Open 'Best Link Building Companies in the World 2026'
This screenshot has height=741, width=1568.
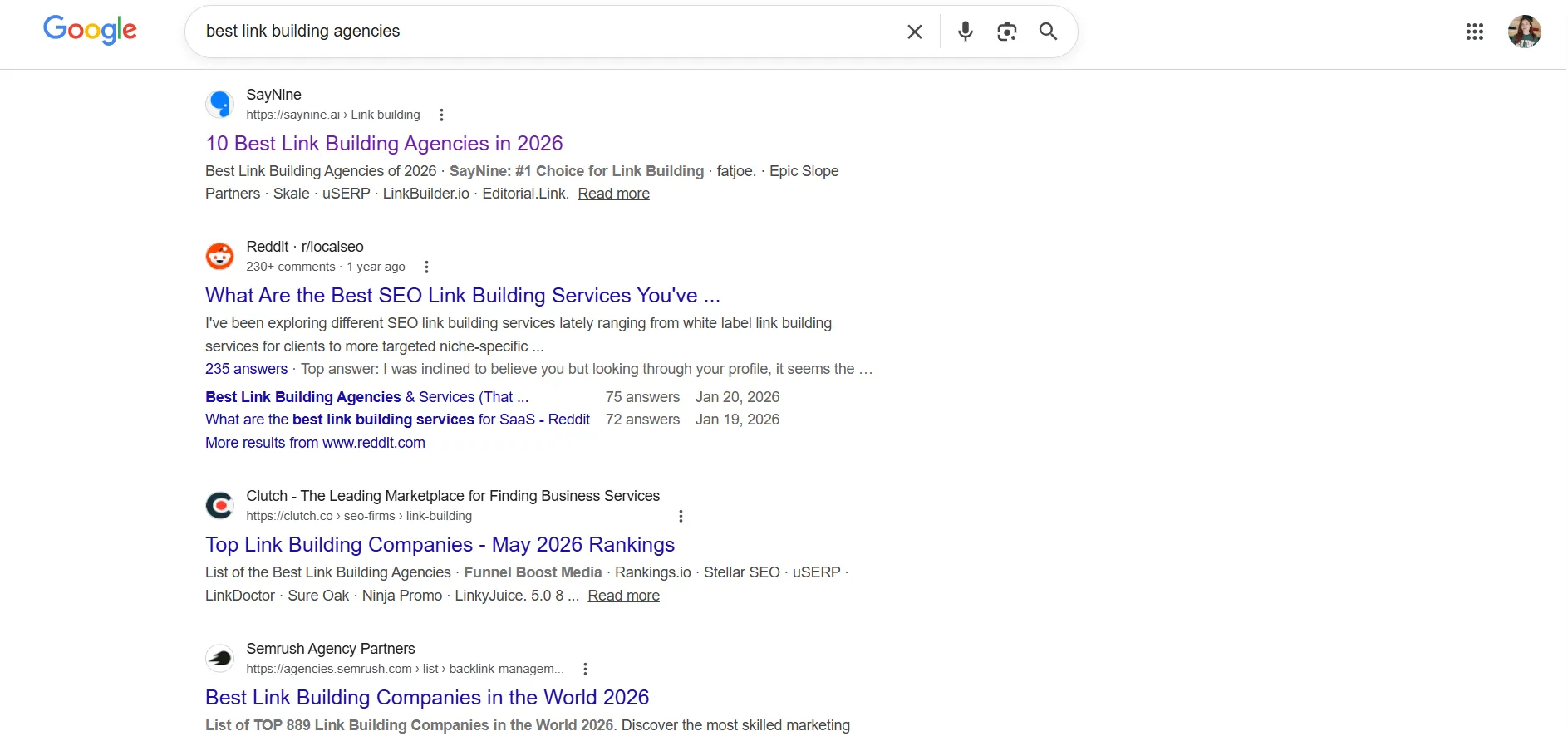coord(427,697)
